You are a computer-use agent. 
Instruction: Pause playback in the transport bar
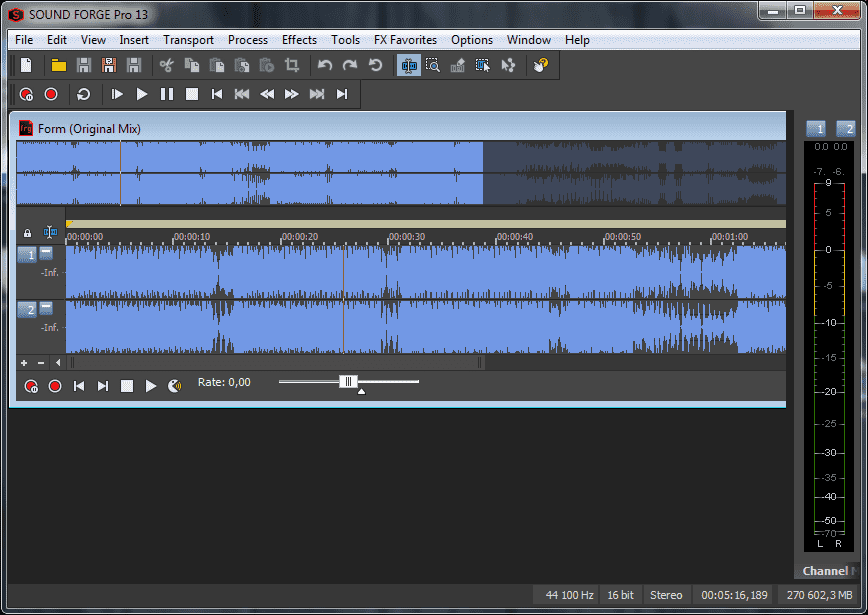(x=167, y=95)
